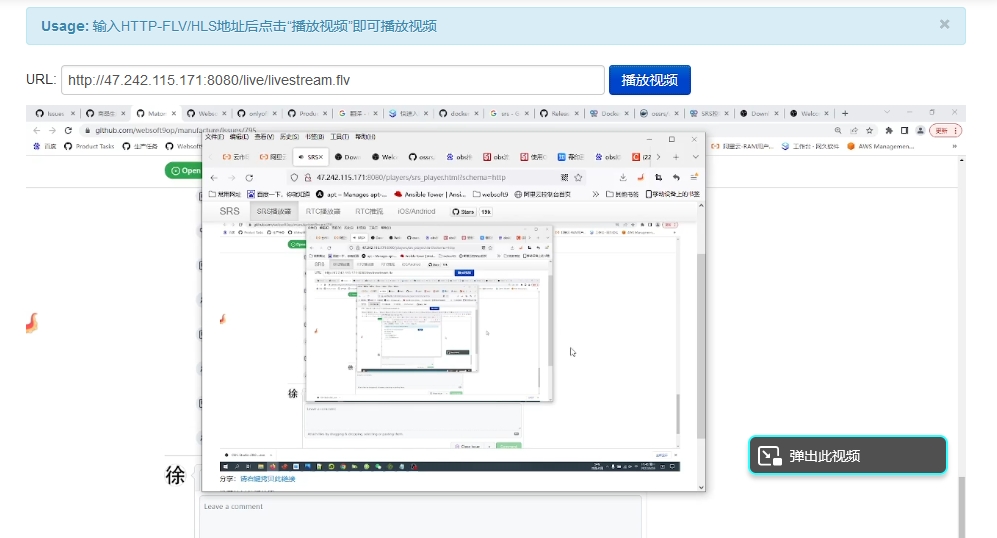The width and height of the screenshot is (997, 538).
Task: Click the page's right vertical scrollbar
Action: click(x=961, y=400)
